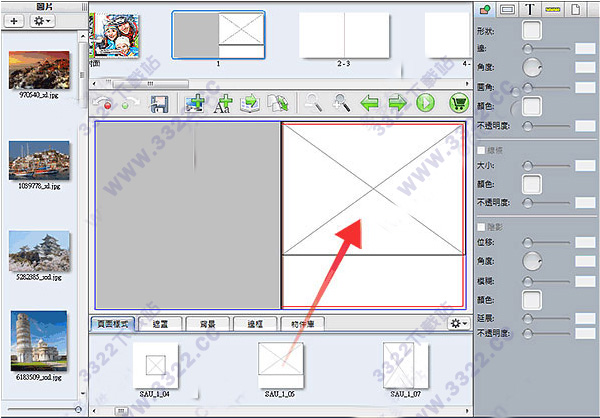Add a photo box using picture-plus icon
The width and height of the screenshot is (600, 418).
pos(195,103)
